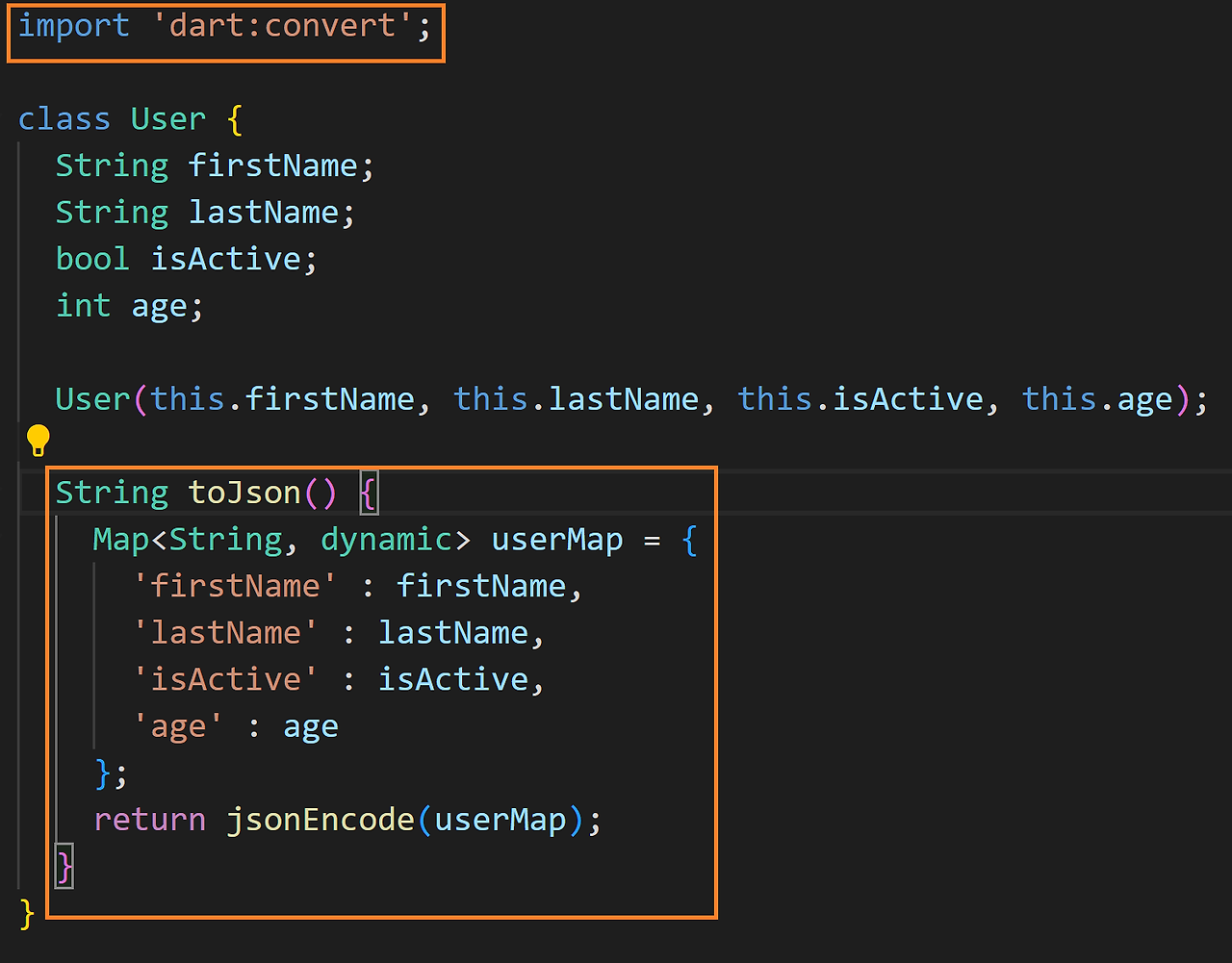The image size is (1232, 963).
Task: Select the firstName field declaration
Action: tap(214, 165)
